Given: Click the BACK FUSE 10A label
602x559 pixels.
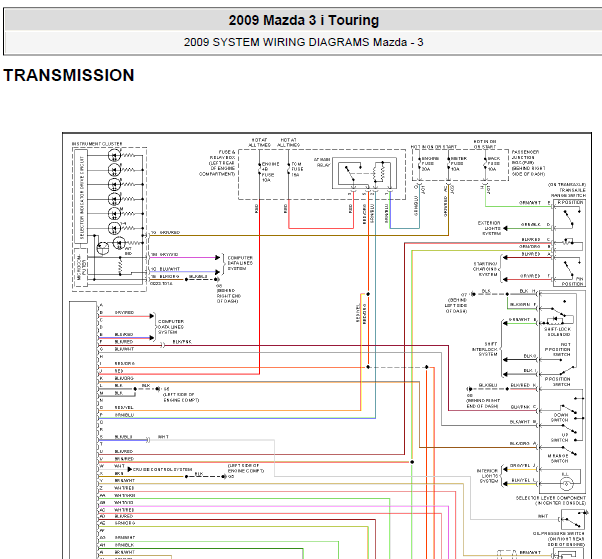Looking at the screenshot, I should tap(494, 164).
